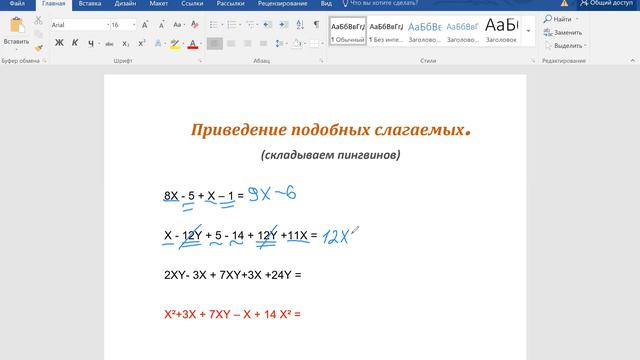Switch to the Рецензирование tab

pos(282,3)
